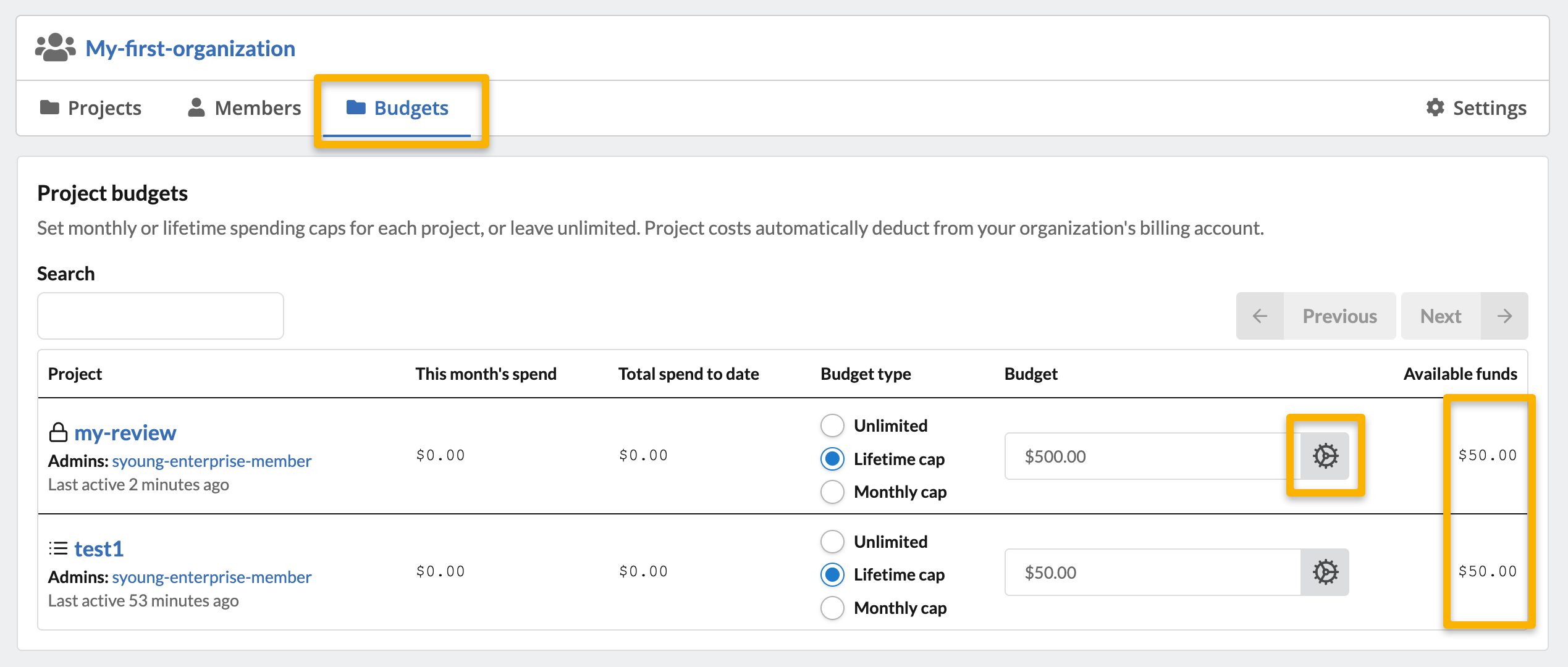Click the list icon beside test1
Viewport: 1568px width, 667px height.
tap(58, 548)
